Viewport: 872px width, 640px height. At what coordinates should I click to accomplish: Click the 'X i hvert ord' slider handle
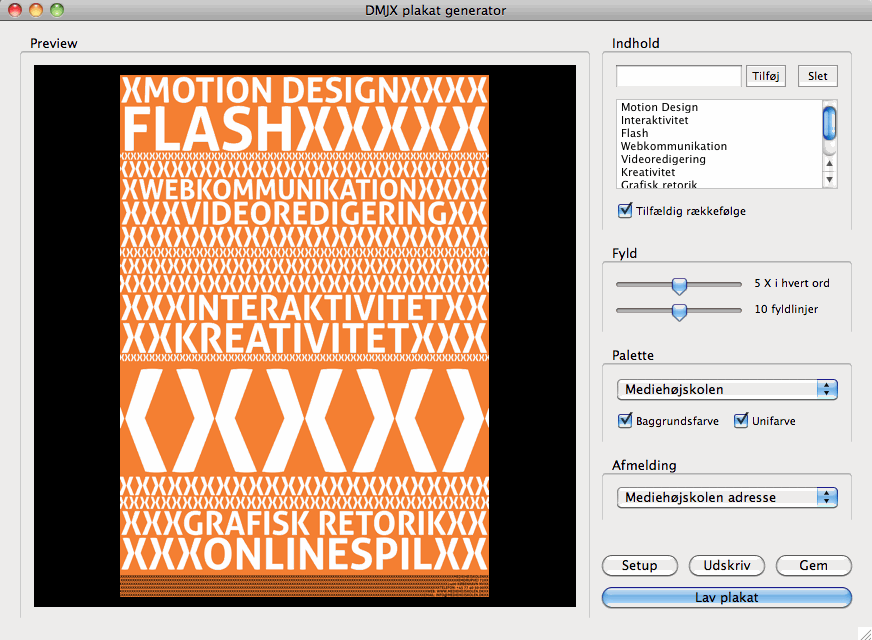(x=679, y=285)
